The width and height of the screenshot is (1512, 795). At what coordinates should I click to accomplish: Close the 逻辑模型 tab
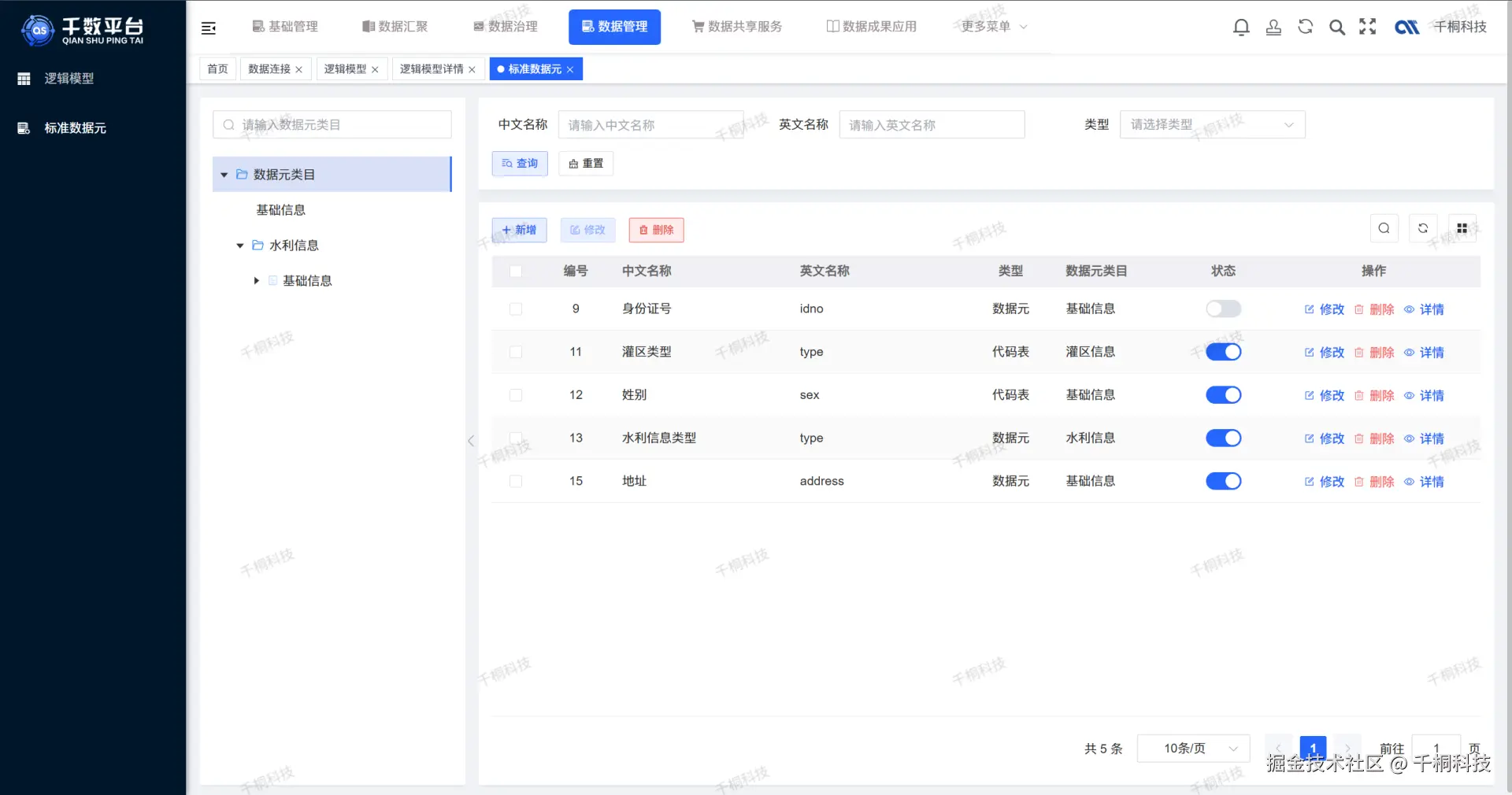pyautogui.click(x=375, y=69)
